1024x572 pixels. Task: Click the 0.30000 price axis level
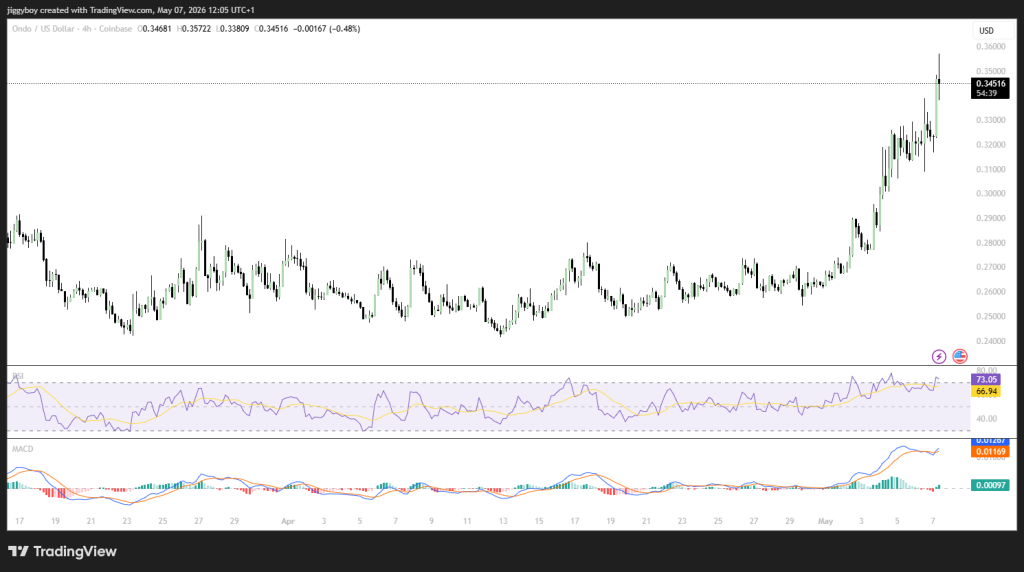pos(991,193)
